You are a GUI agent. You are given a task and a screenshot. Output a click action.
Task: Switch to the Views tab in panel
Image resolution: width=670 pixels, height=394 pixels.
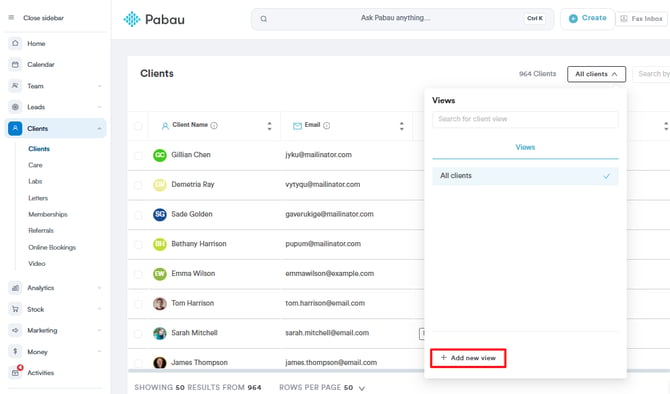coord(525,147)
